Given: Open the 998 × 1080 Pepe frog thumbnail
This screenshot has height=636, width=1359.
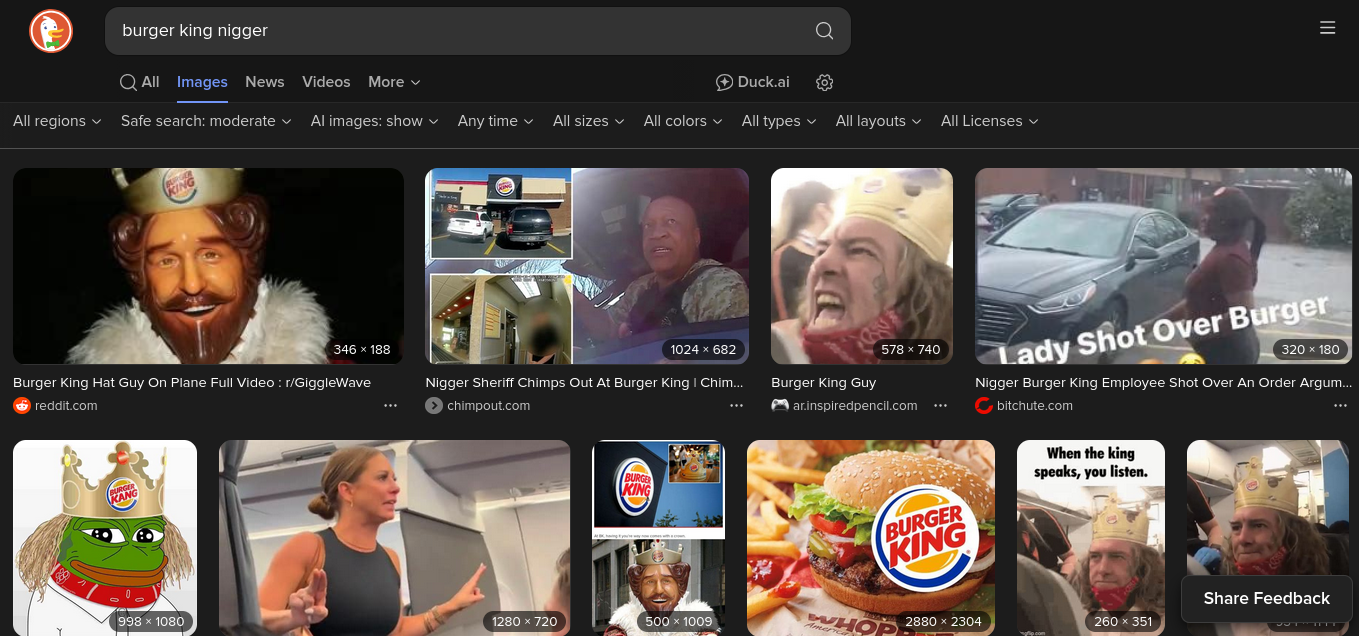Looking at the screenshot, I should [x=105, y=538].
